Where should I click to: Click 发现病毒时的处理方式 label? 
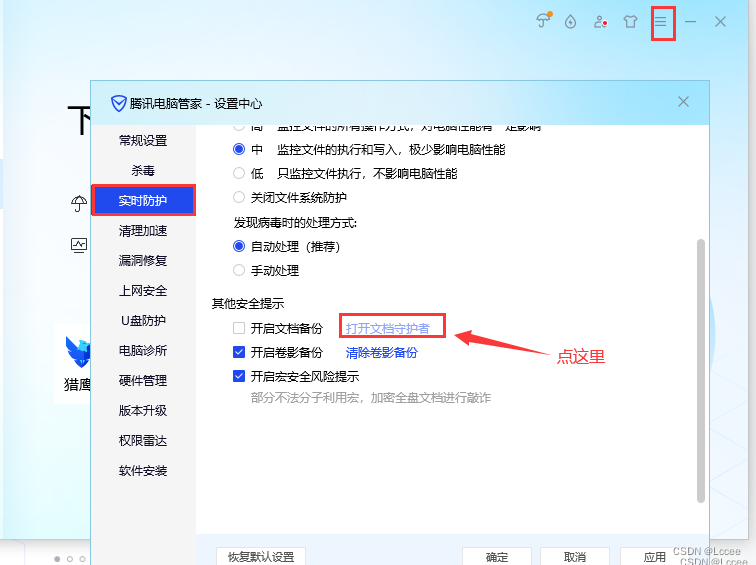click(295, 223)
